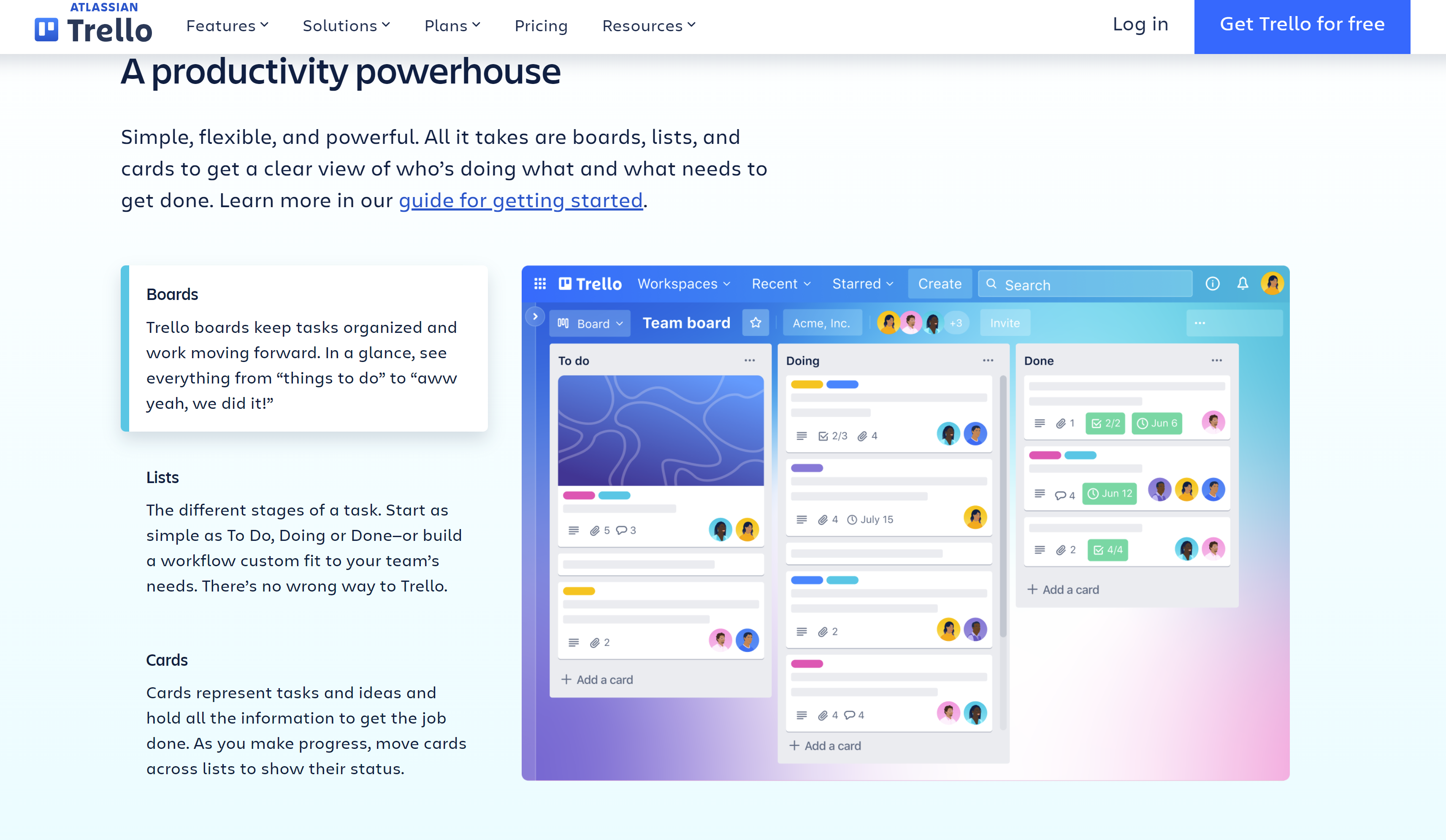The width and height of the screenshot is (1446, 840).
Task: Click the Invite button on board
Action: pos(1004,322)
